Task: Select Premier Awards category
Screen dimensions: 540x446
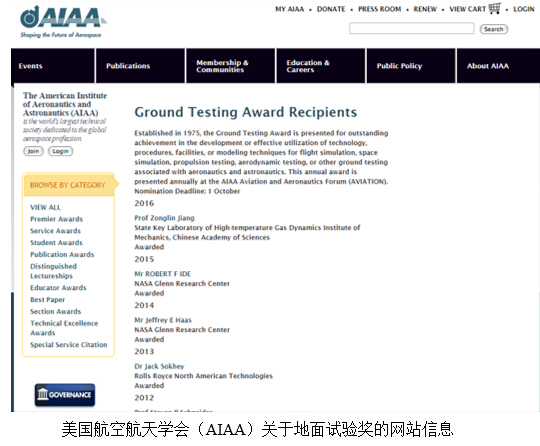Action: pos(56,219)
